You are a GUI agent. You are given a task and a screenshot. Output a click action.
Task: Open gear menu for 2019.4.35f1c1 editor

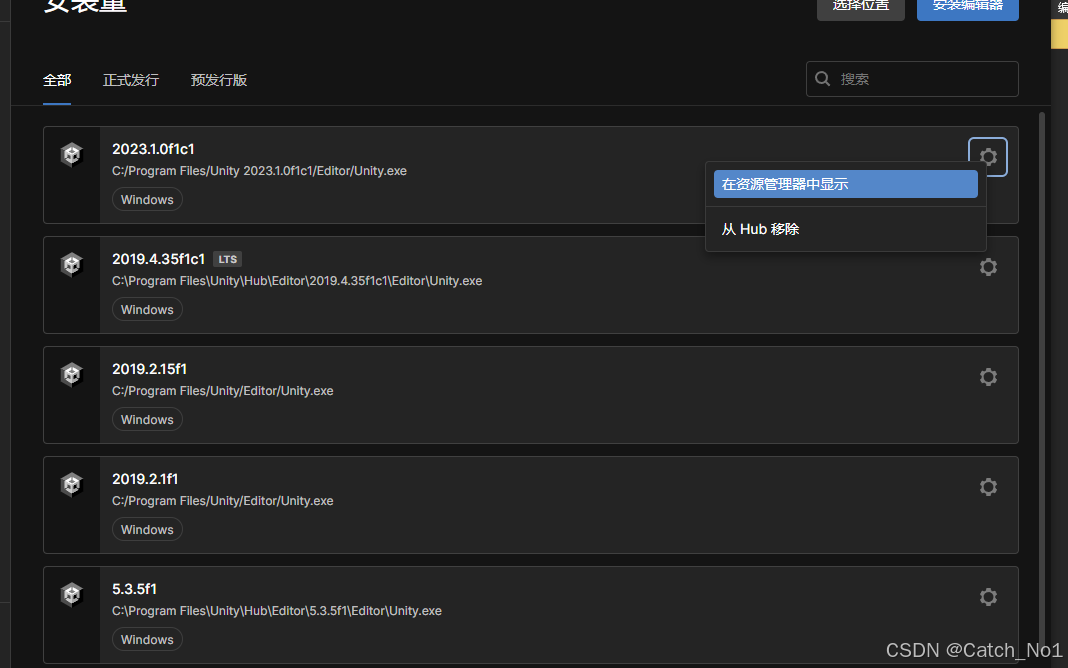tap(988, 267)
